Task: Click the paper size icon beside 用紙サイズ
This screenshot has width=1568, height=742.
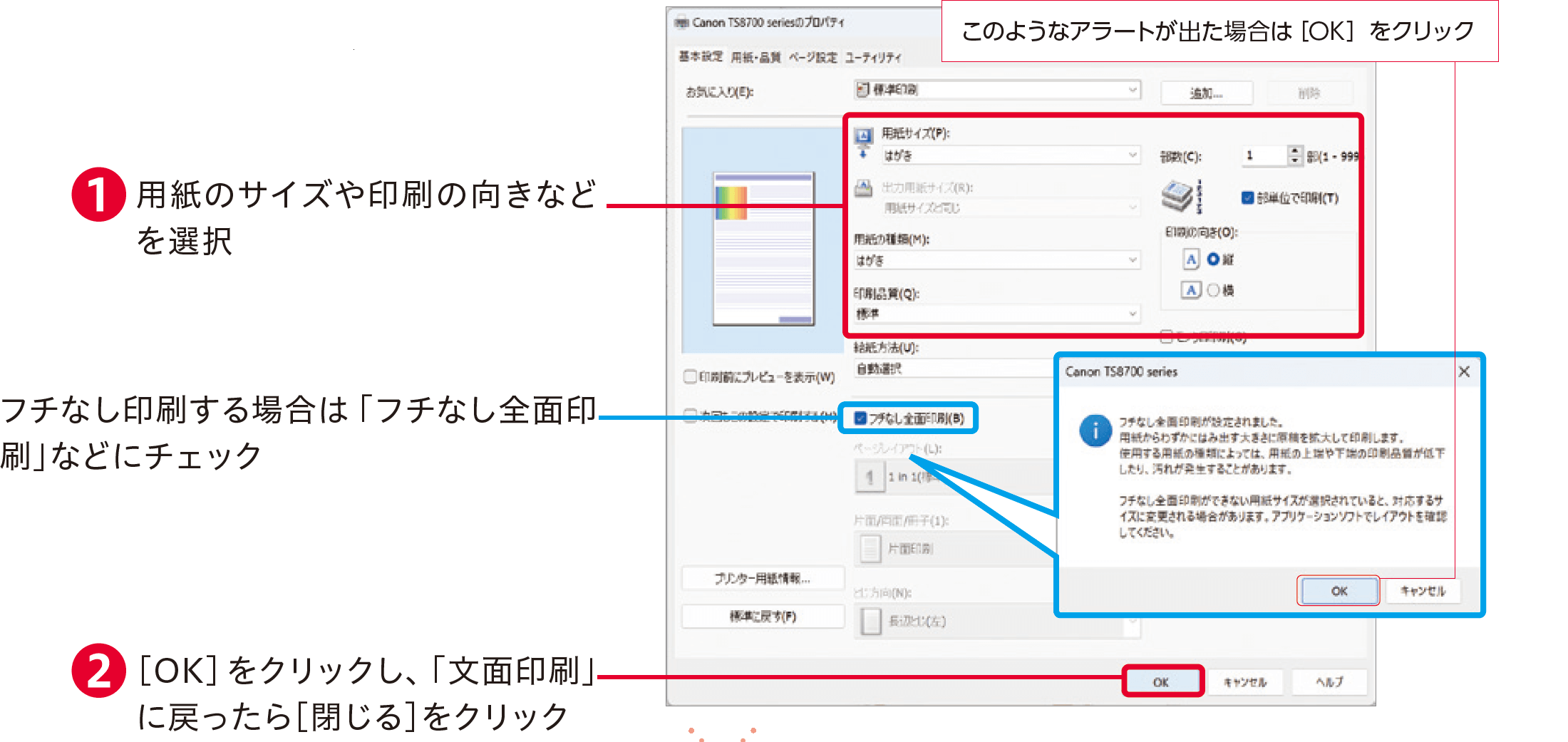Action: tap(863, 143)
